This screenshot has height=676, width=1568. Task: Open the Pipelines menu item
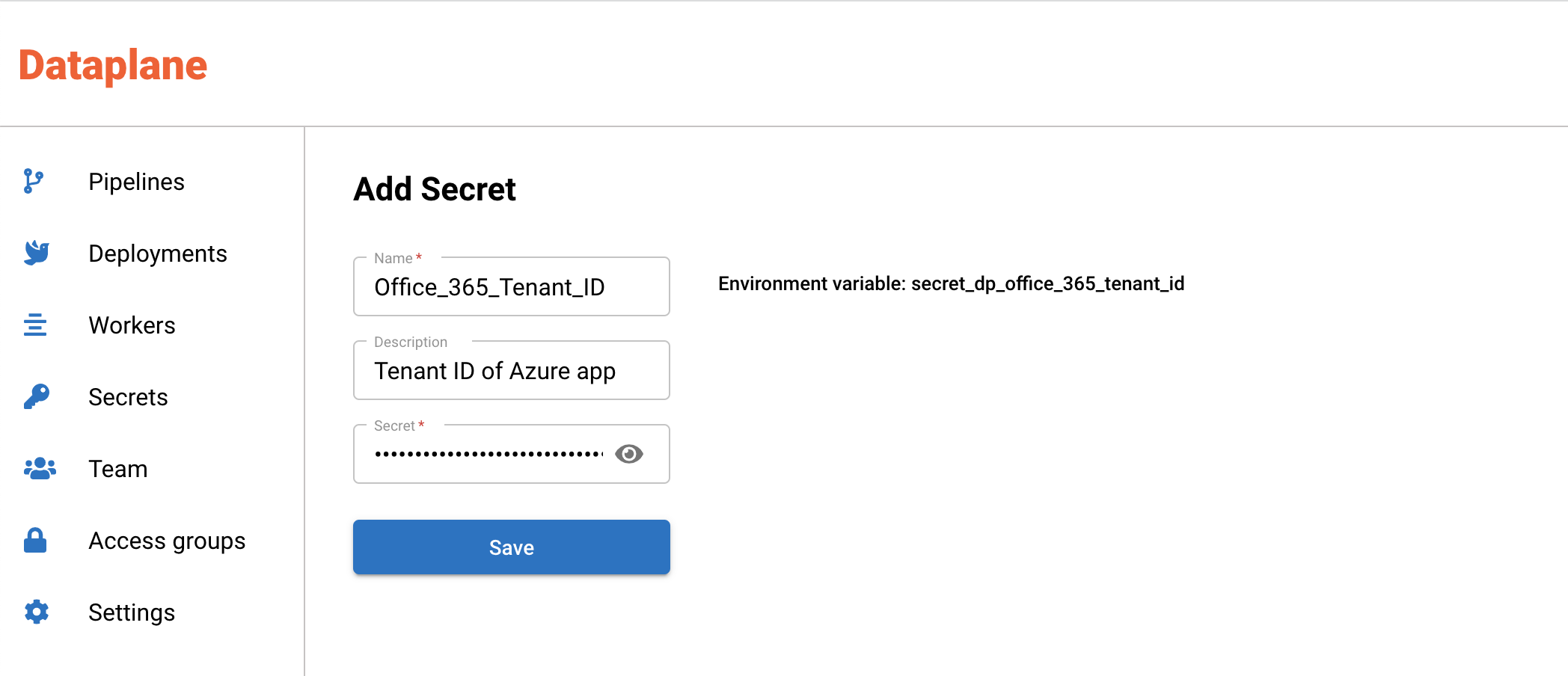(136, 182)
